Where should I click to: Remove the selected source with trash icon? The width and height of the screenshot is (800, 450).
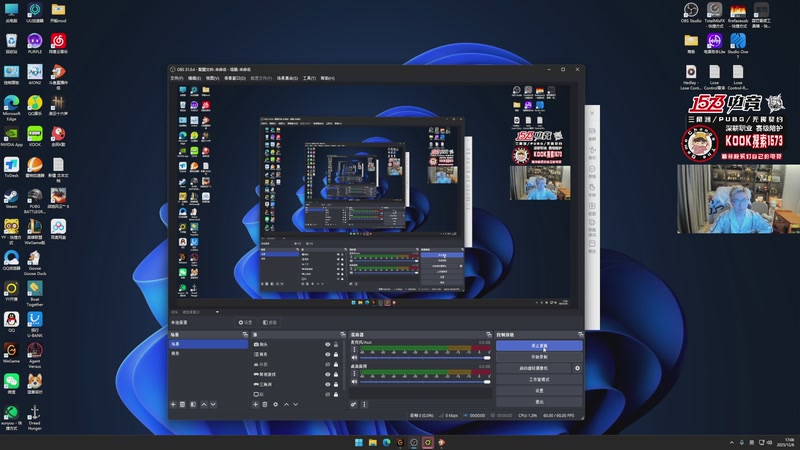(x=265, y=405)
